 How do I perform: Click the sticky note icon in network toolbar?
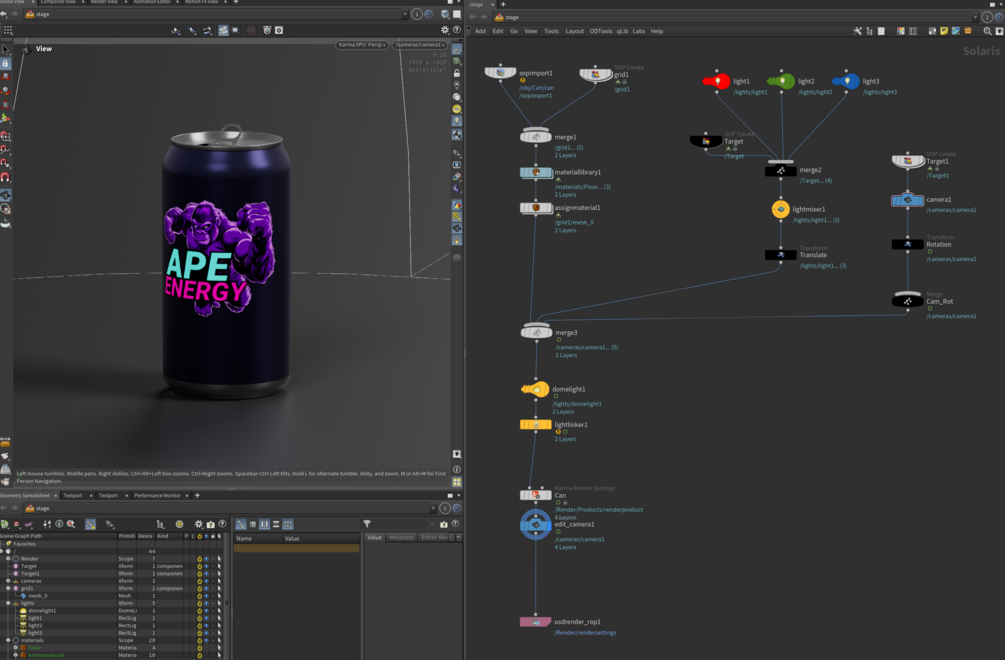point(944,31)
